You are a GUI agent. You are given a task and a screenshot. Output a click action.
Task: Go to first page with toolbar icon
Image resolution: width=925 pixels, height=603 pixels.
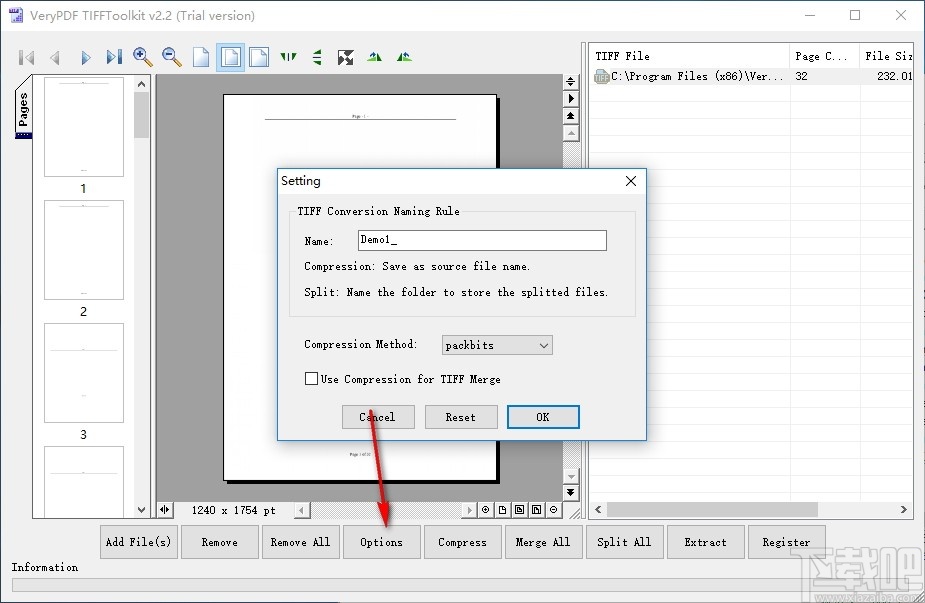tap(26, 57)
